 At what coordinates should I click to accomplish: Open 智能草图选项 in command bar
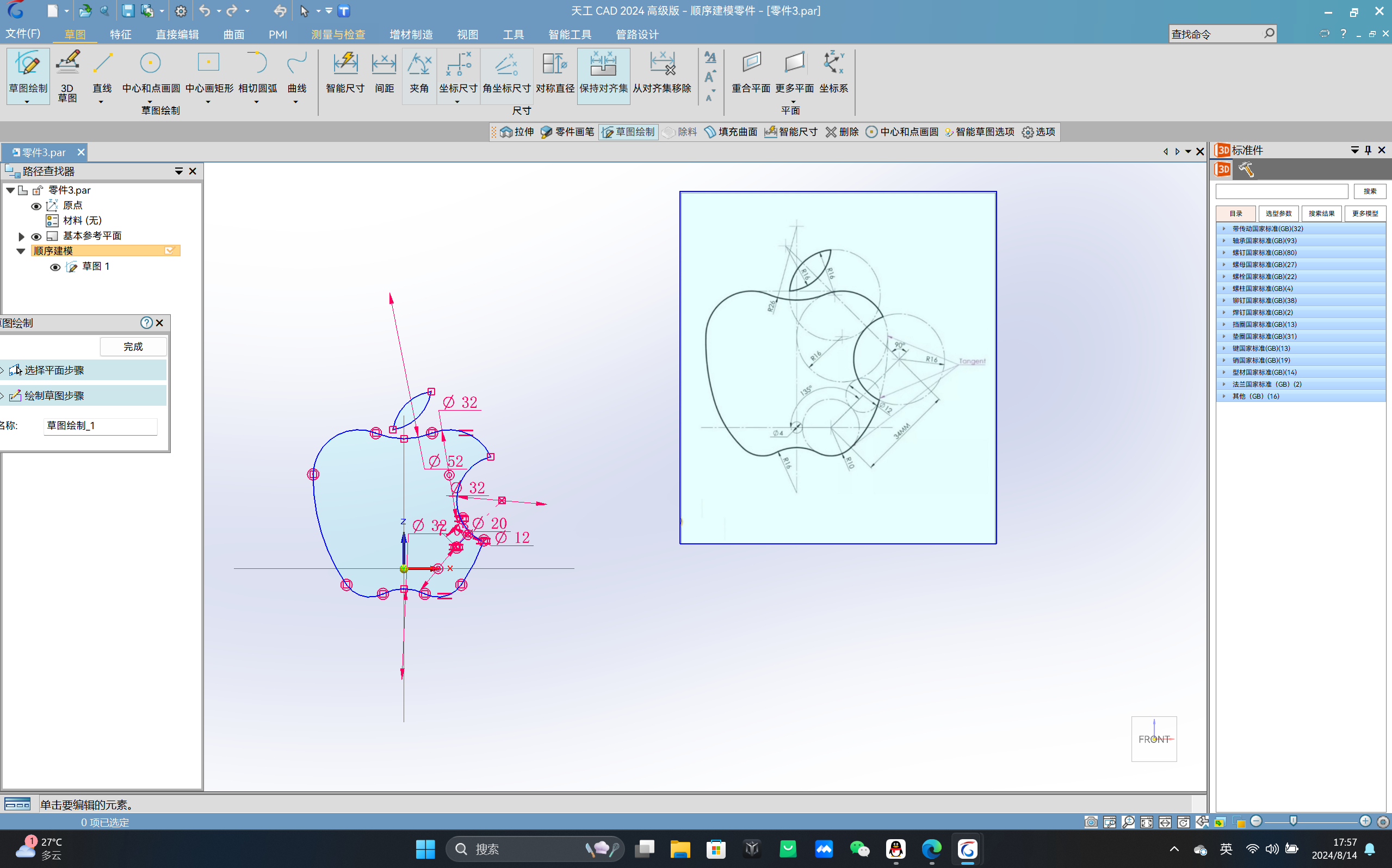(x=979, y=132)
